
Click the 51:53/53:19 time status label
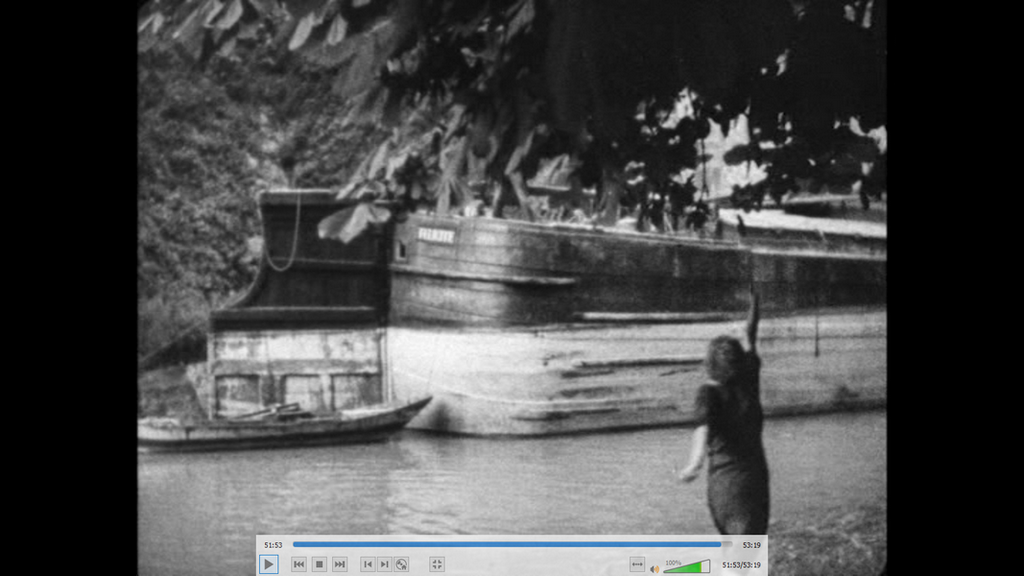[741, 565]
